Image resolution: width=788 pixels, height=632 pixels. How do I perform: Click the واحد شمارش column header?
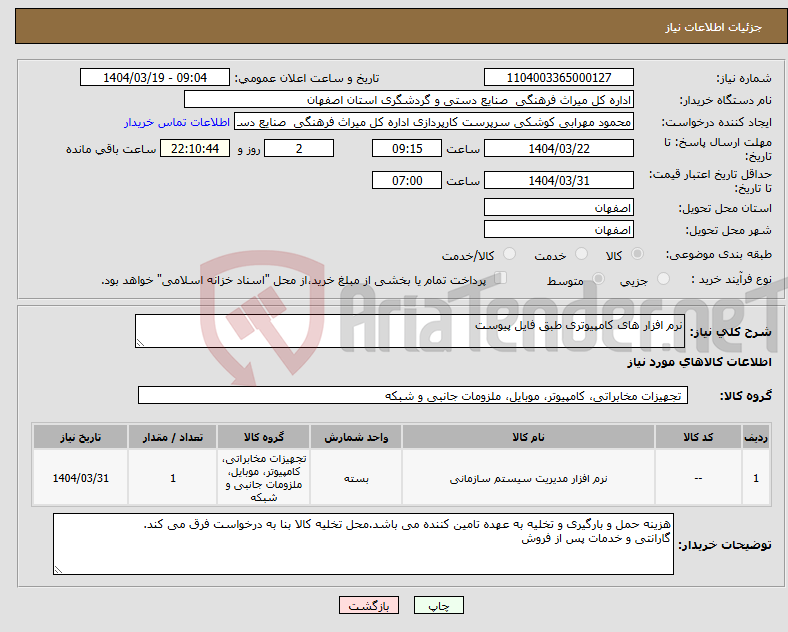tap(356, 437)
